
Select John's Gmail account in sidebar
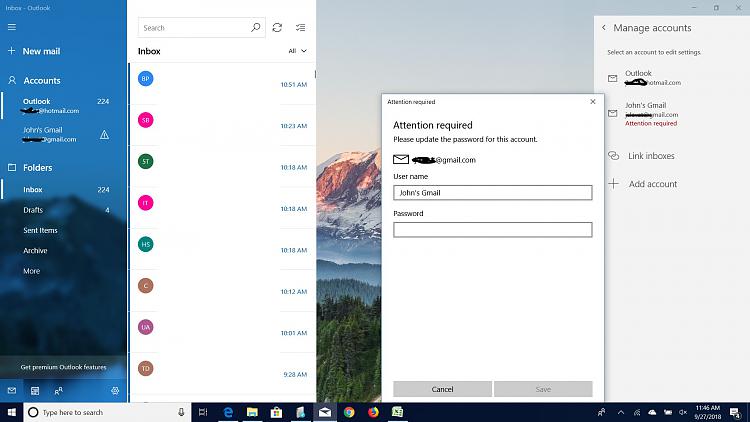click(x=64, y=134)
